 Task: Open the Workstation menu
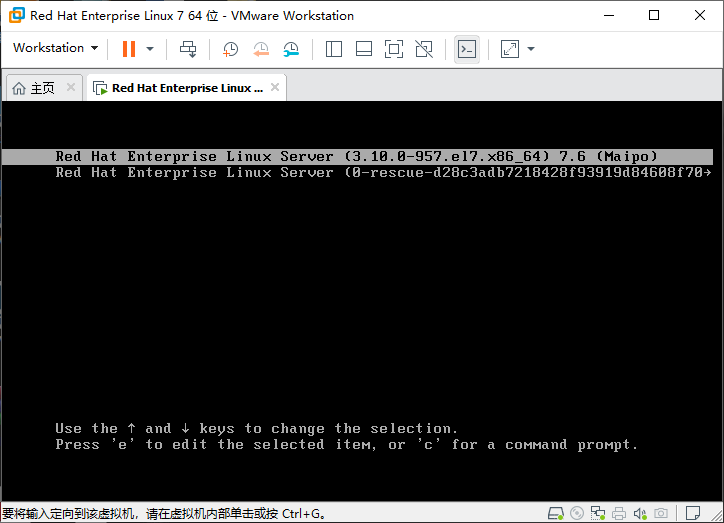pyautogui.click(x=55, y=48)
